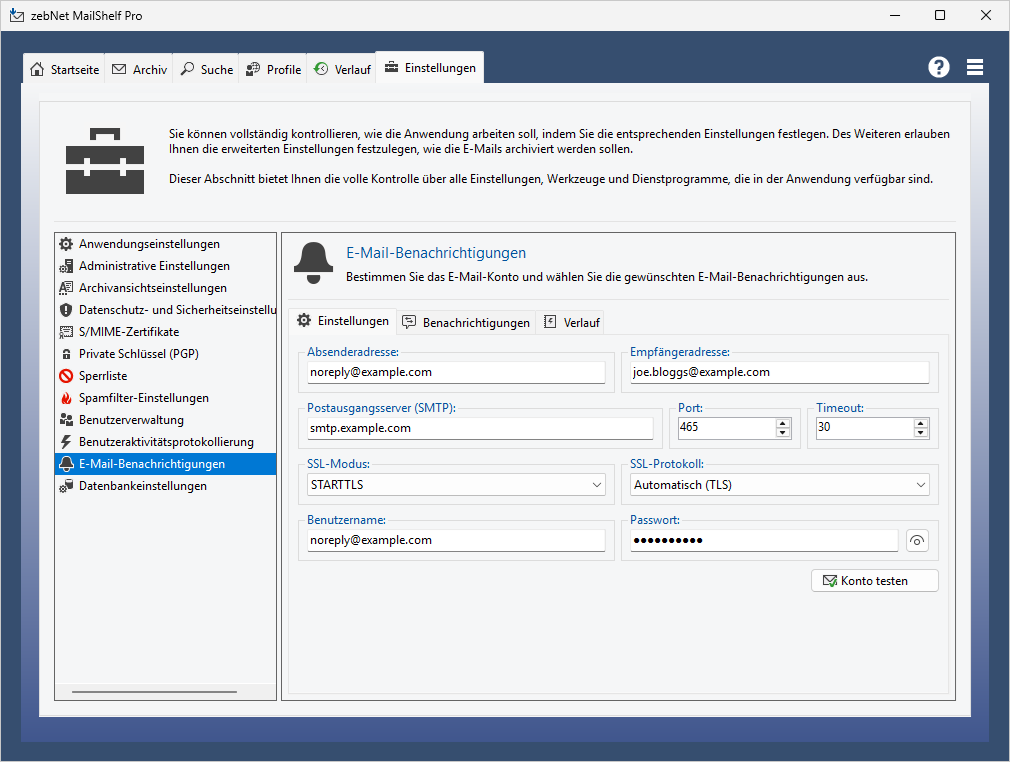Click the Anwendungseinstellungen gear icon

pos(66,244)
